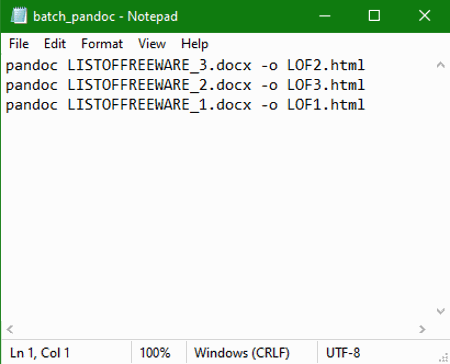The image size is (450, 364).
Task: Close the batch_pandoc Notepad window
Action: pos(425,16)
